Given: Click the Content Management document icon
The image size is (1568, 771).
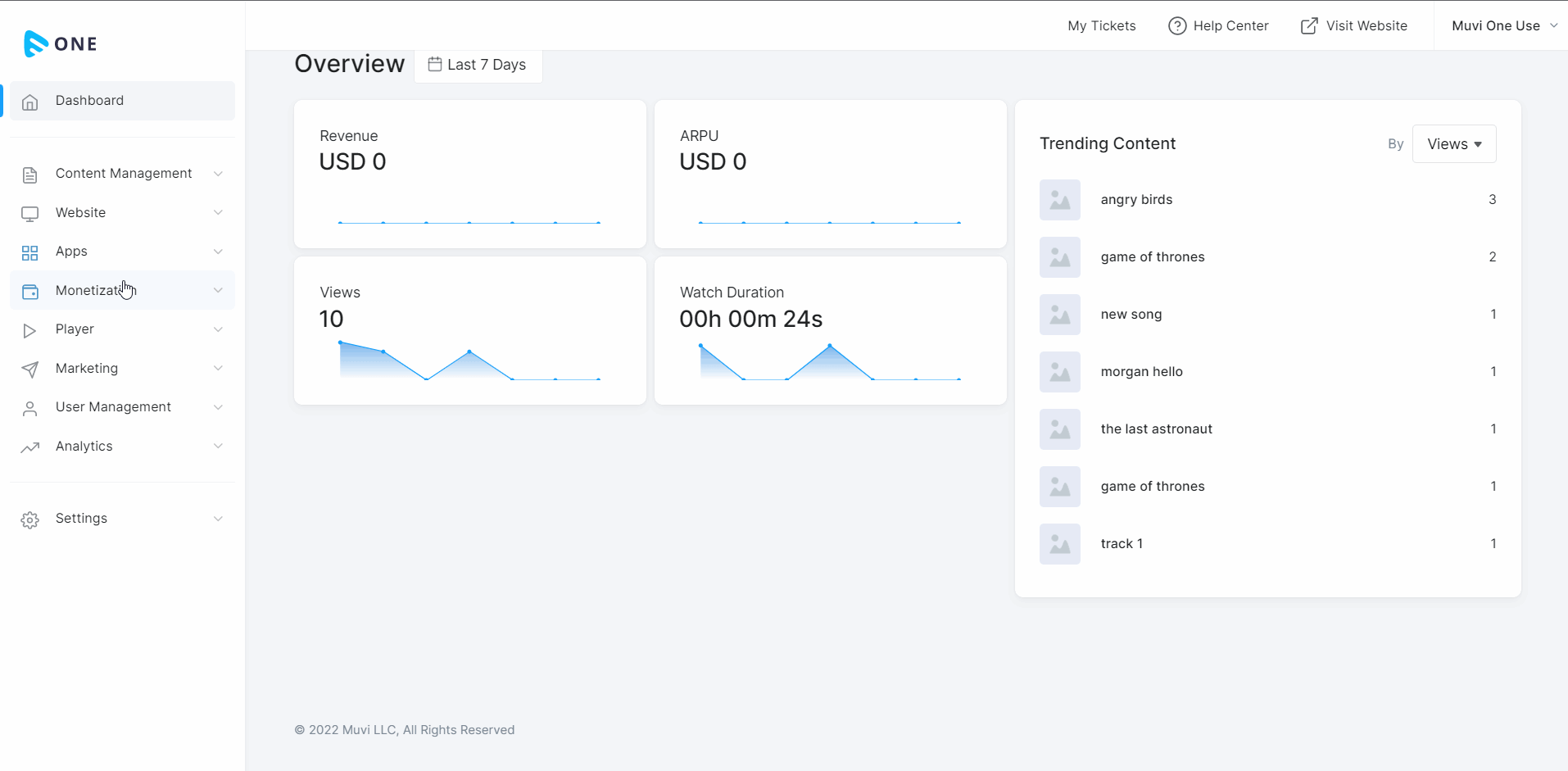Looking at the screenshot, I should (x=30, y=175).
